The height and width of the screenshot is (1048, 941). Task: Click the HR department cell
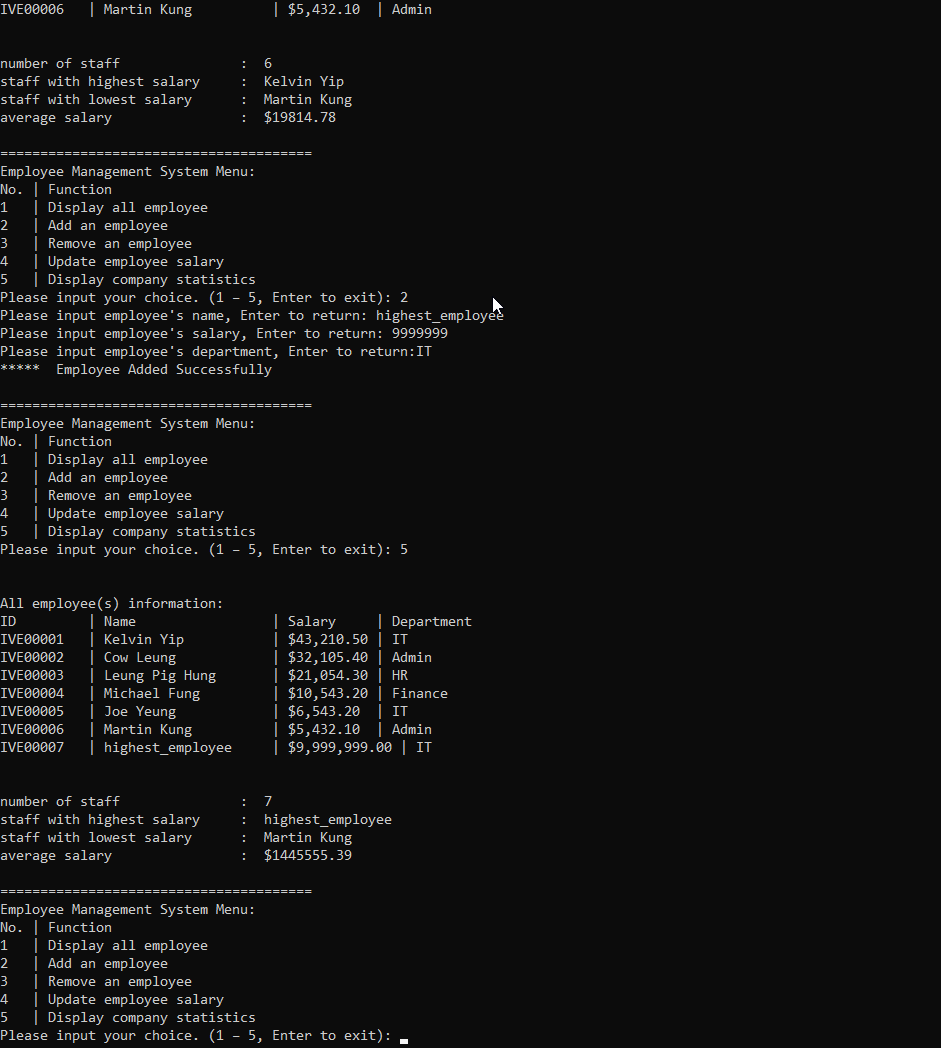(400, 676)
